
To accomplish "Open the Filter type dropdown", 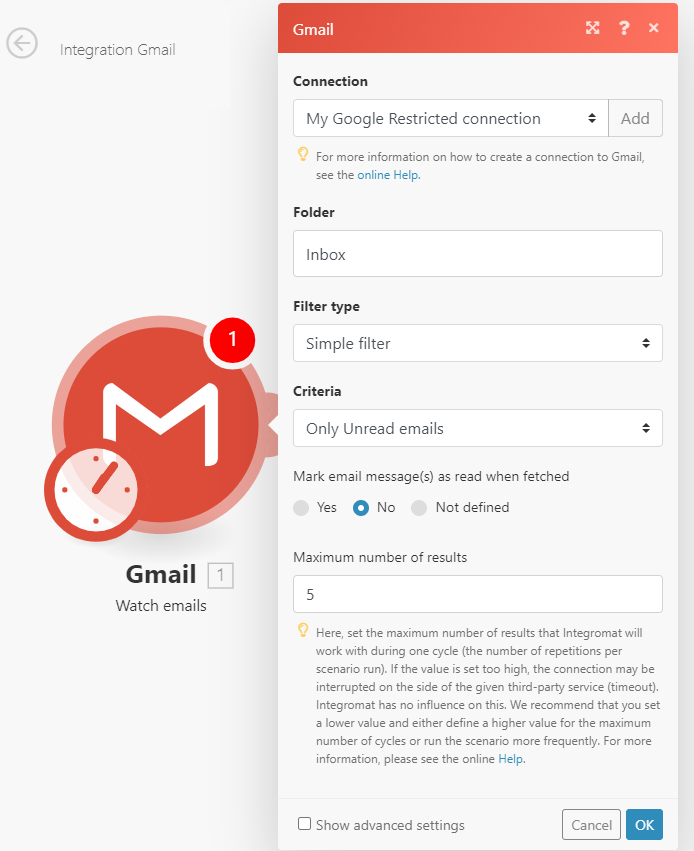I will point(477,343).
